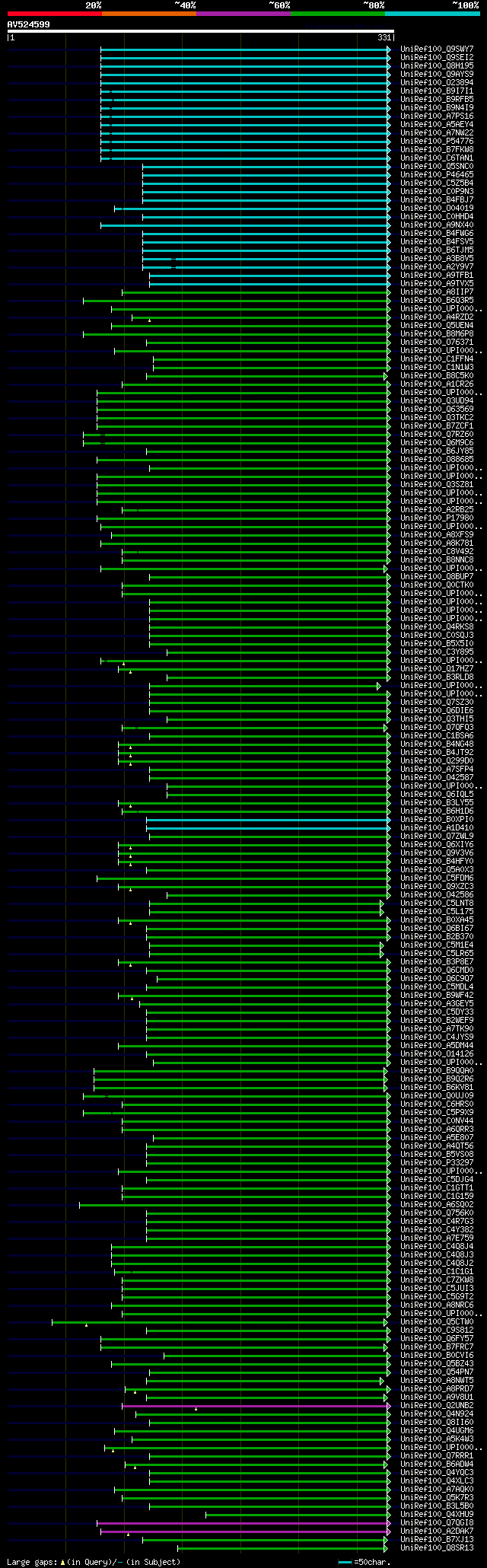Select label UniRef100_B9WF42
The height and width of the screenshot is (1568, 487).
(x=437, y=996)
